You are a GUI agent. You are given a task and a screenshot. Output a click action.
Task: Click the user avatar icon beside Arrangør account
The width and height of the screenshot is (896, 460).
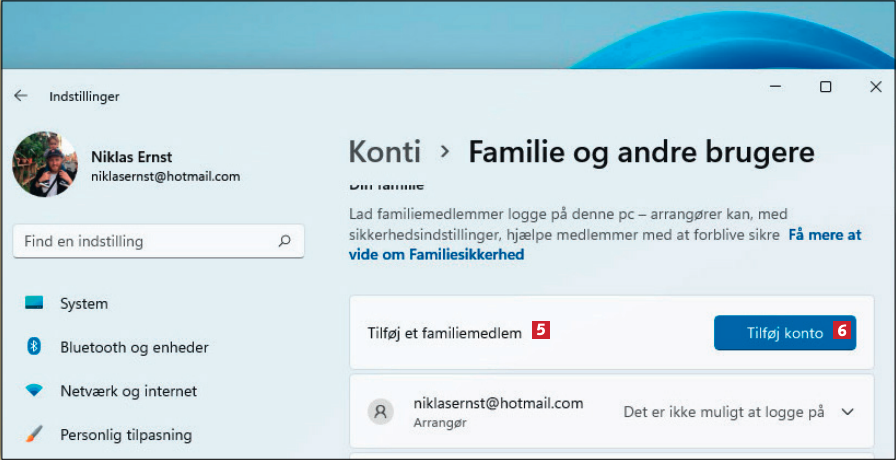click(x=380, y=411)
